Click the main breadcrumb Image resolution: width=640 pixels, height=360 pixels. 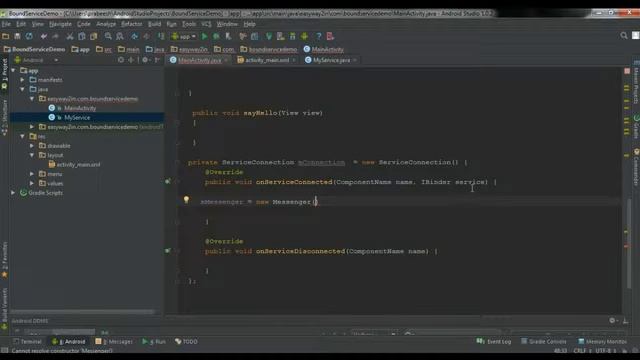[129, 49]
